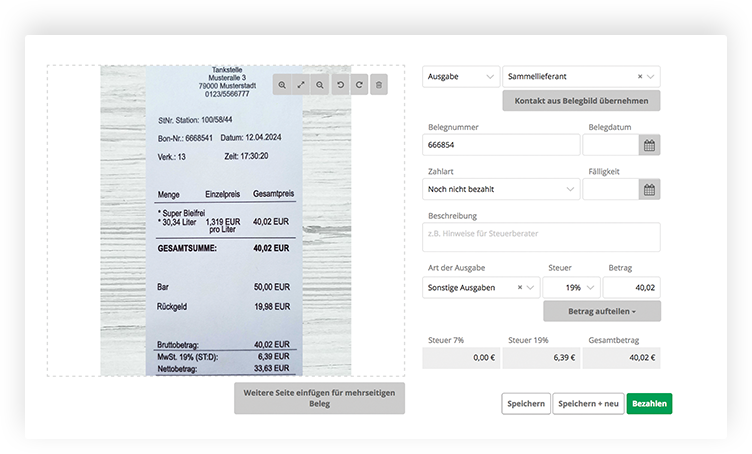Rotate receipt image counterclockwise
752x454 pixels.
[341, 85]
